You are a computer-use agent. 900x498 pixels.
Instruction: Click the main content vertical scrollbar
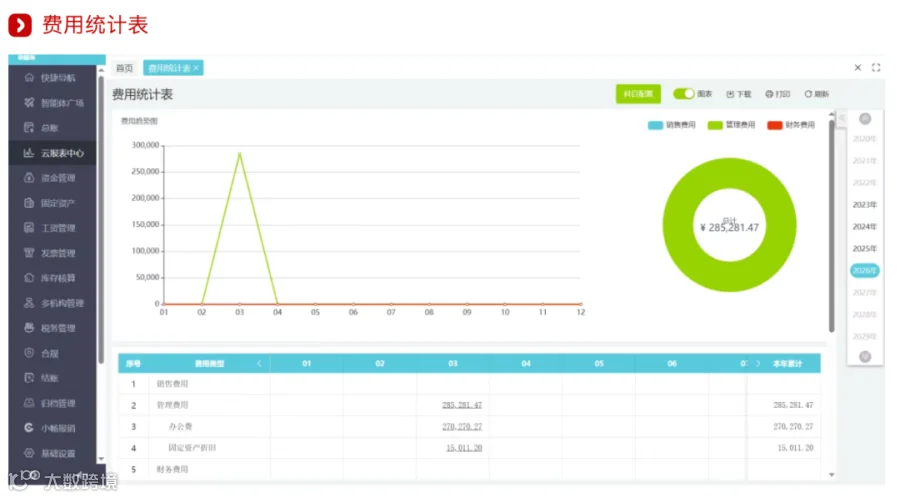point(831,227)
